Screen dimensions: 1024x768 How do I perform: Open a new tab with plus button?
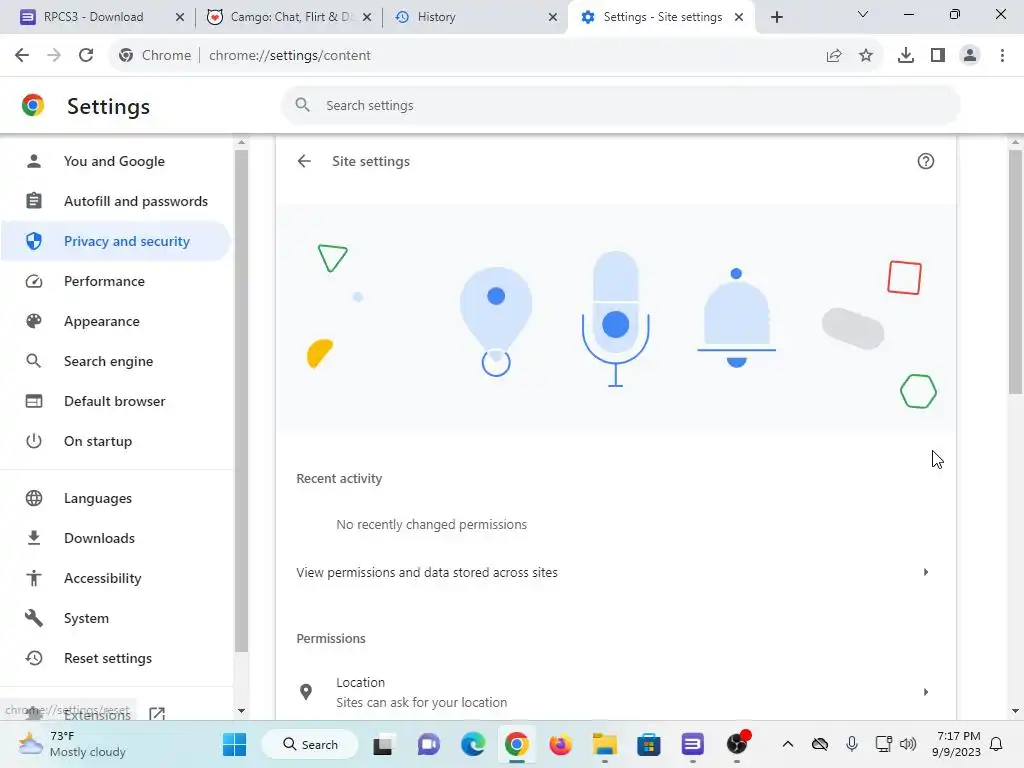pyautogui.click(x=776, y=17)
